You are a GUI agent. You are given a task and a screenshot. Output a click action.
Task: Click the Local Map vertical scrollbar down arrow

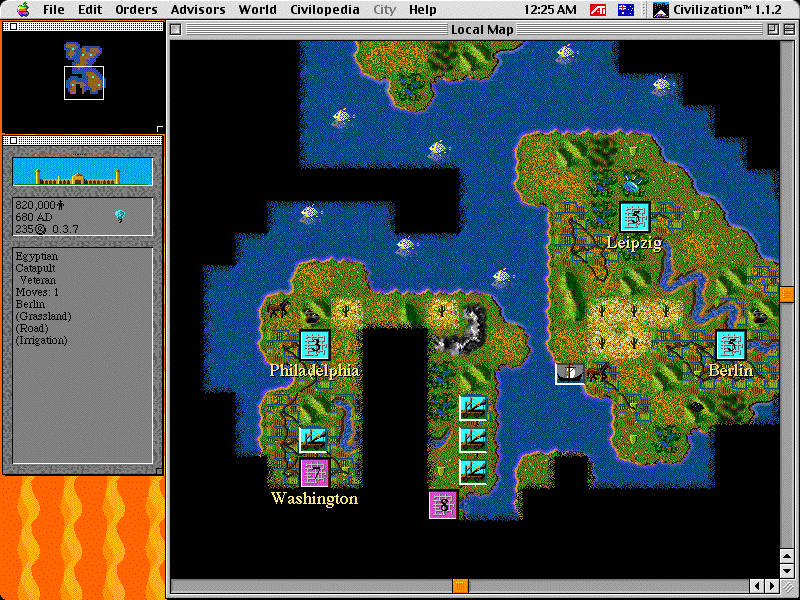pos(787,570)
